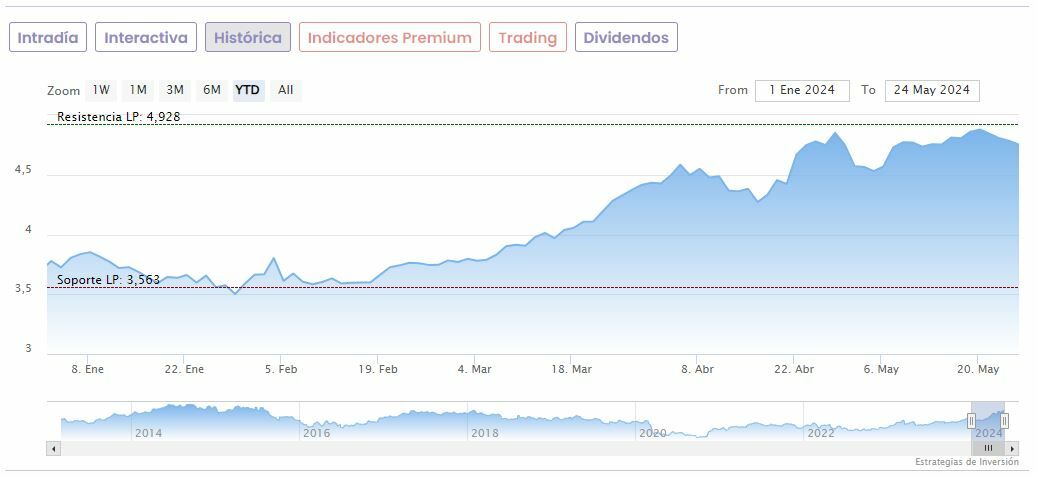Click the scrollbar right arrow
This screenshot has width=1037, height=478.
coord(1012,449)
